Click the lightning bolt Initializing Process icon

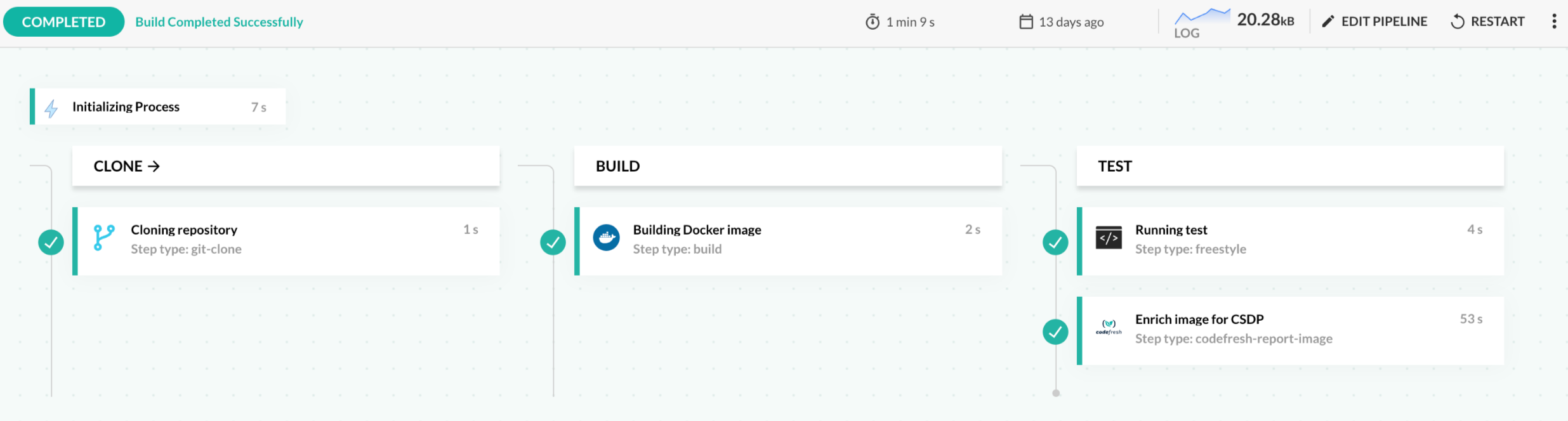point(51,108)
